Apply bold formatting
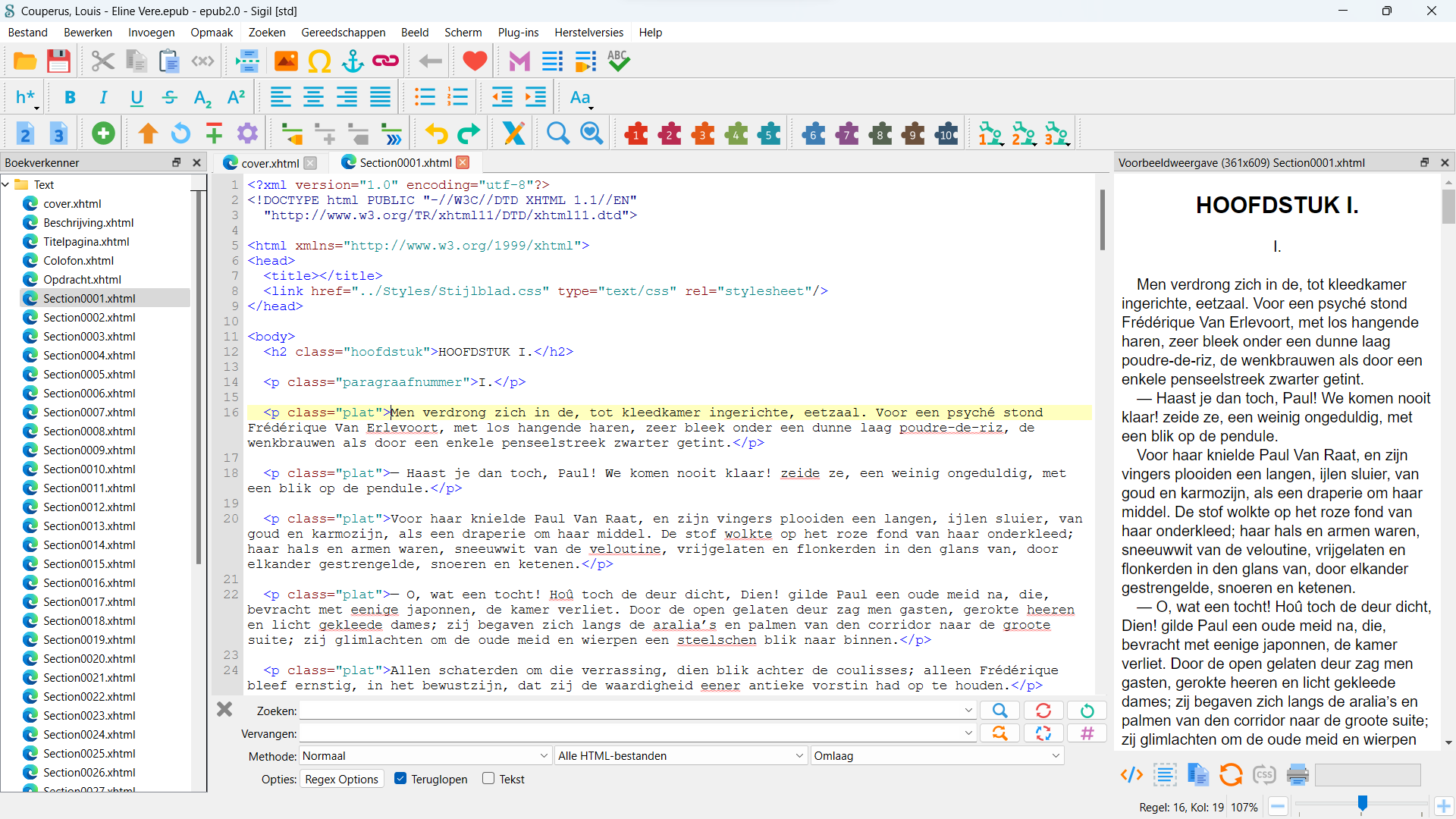This screenshot has width=1456, height=819. pyautogui.click(x=70, y=97)
